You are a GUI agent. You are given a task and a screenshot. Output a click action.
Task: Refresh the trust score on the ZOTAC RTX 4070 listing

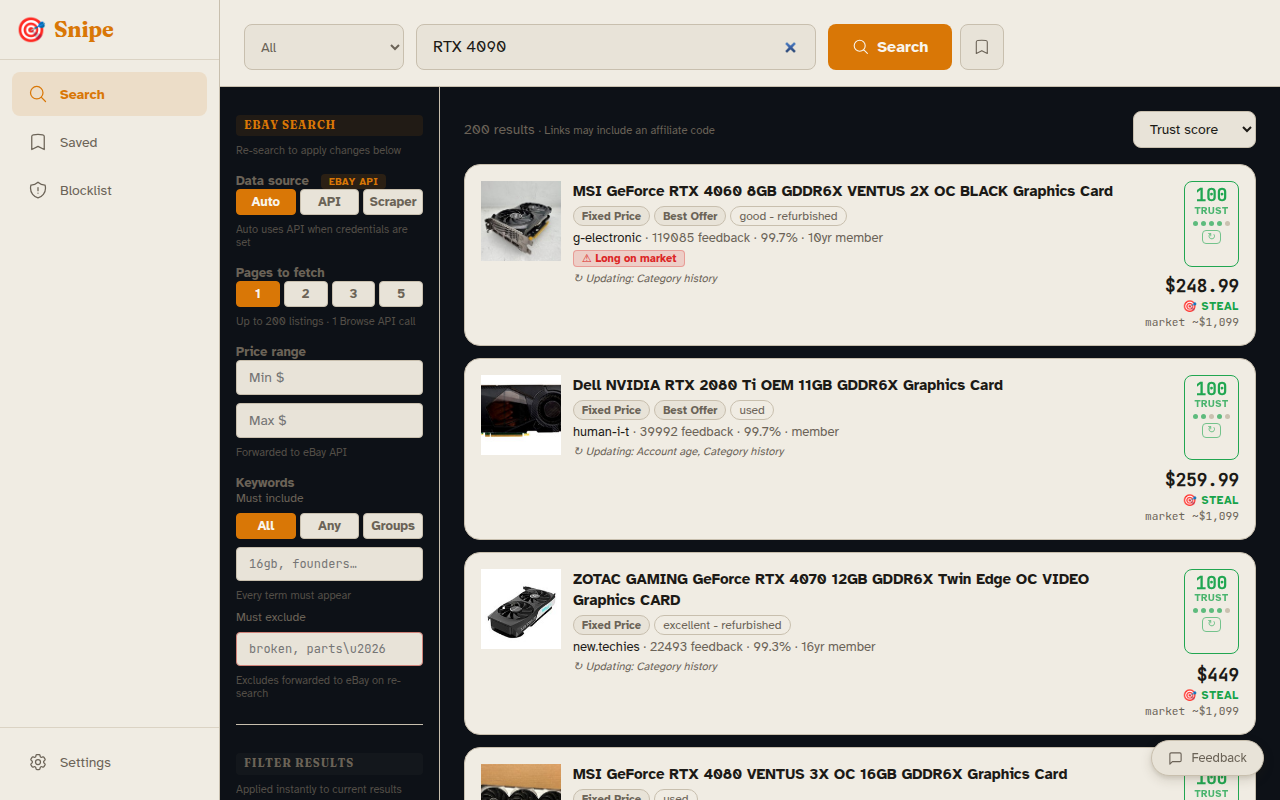[x=1211, y=624]
